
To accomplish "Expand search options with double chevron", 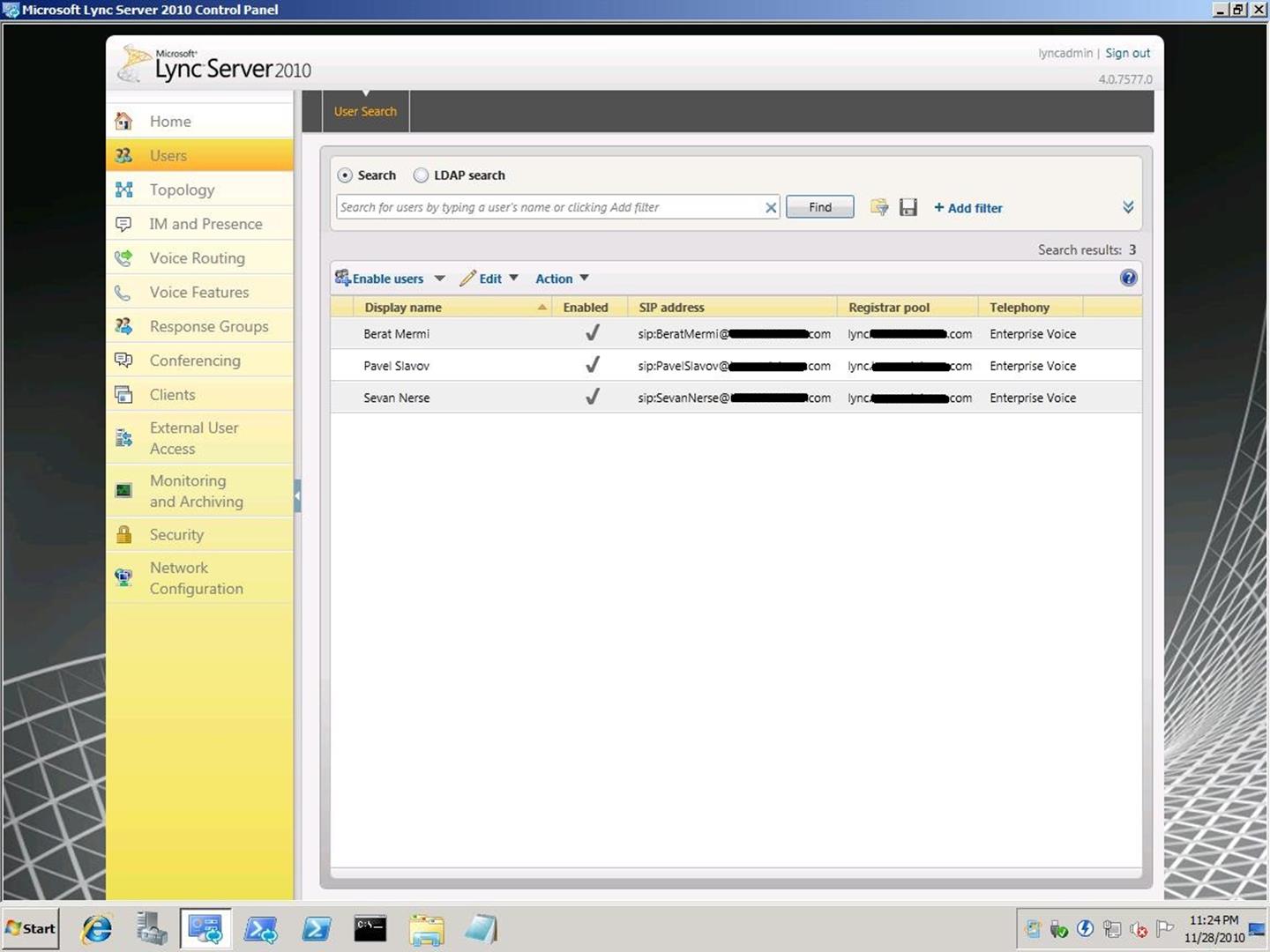I will click(1127, 207).
